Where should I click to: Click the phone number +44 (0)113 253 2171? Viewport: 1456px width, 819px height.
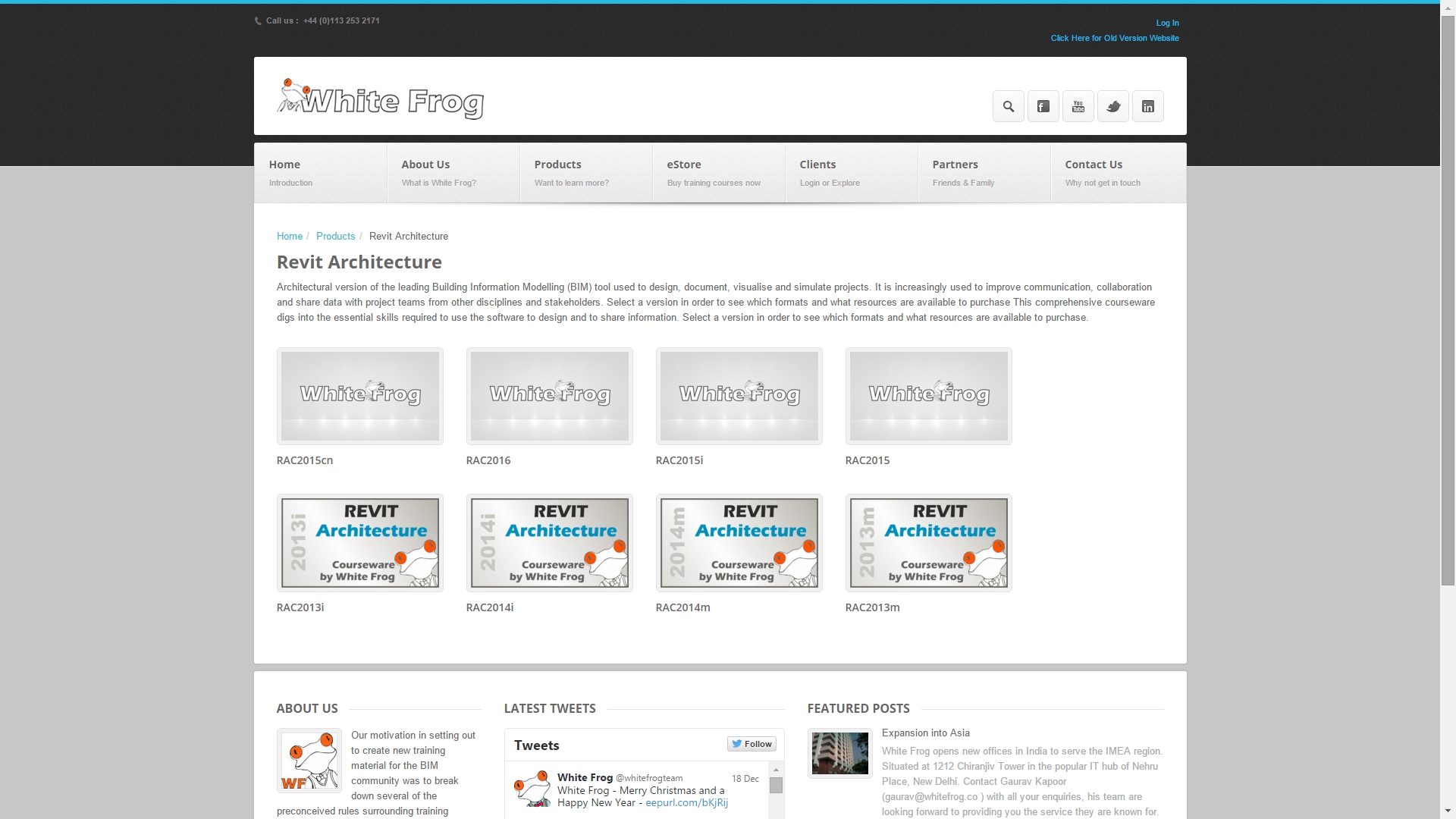tap(341, 21)
